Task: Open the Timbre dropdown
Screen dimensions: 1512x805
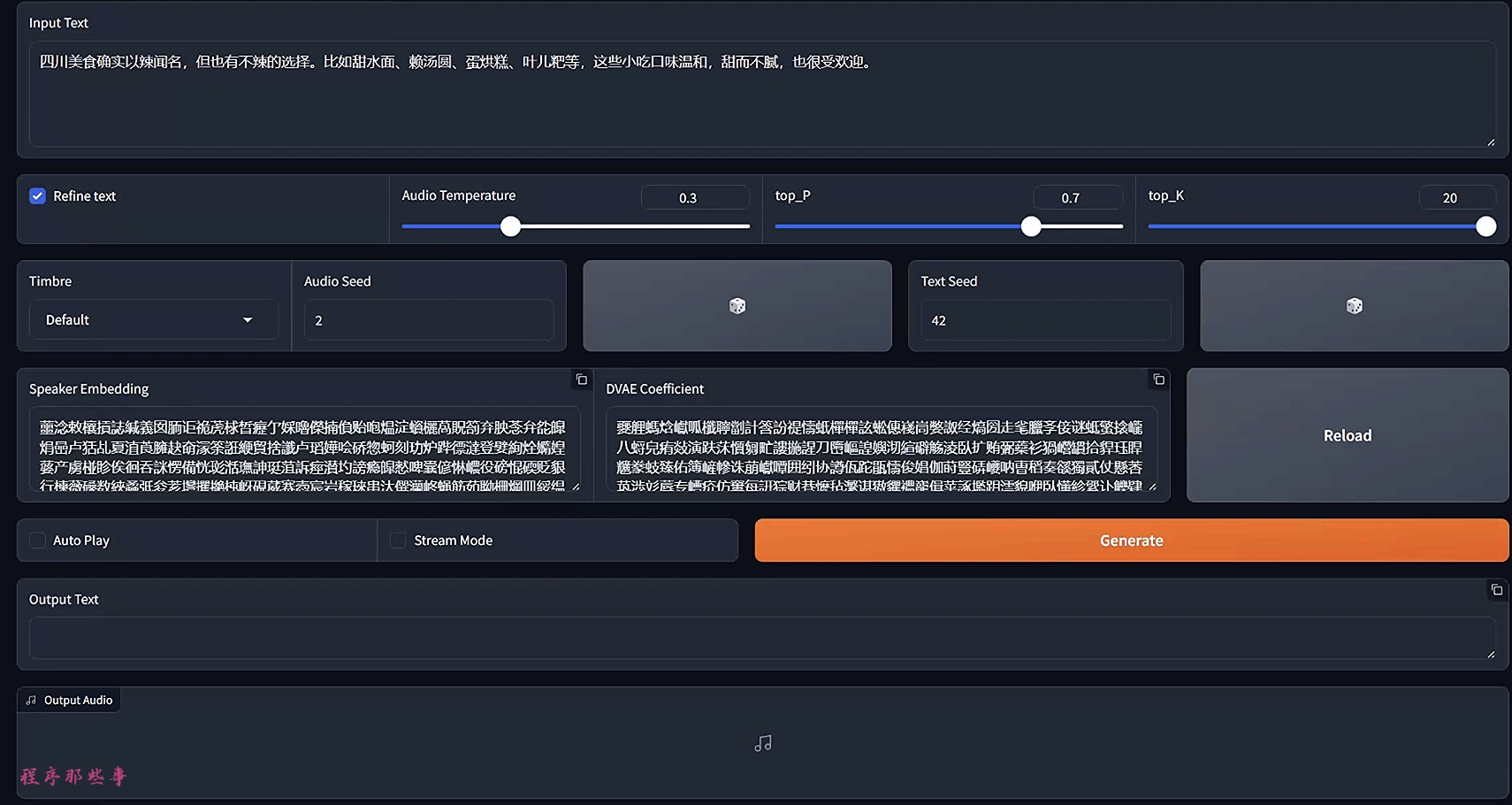Action: (153, 320)
